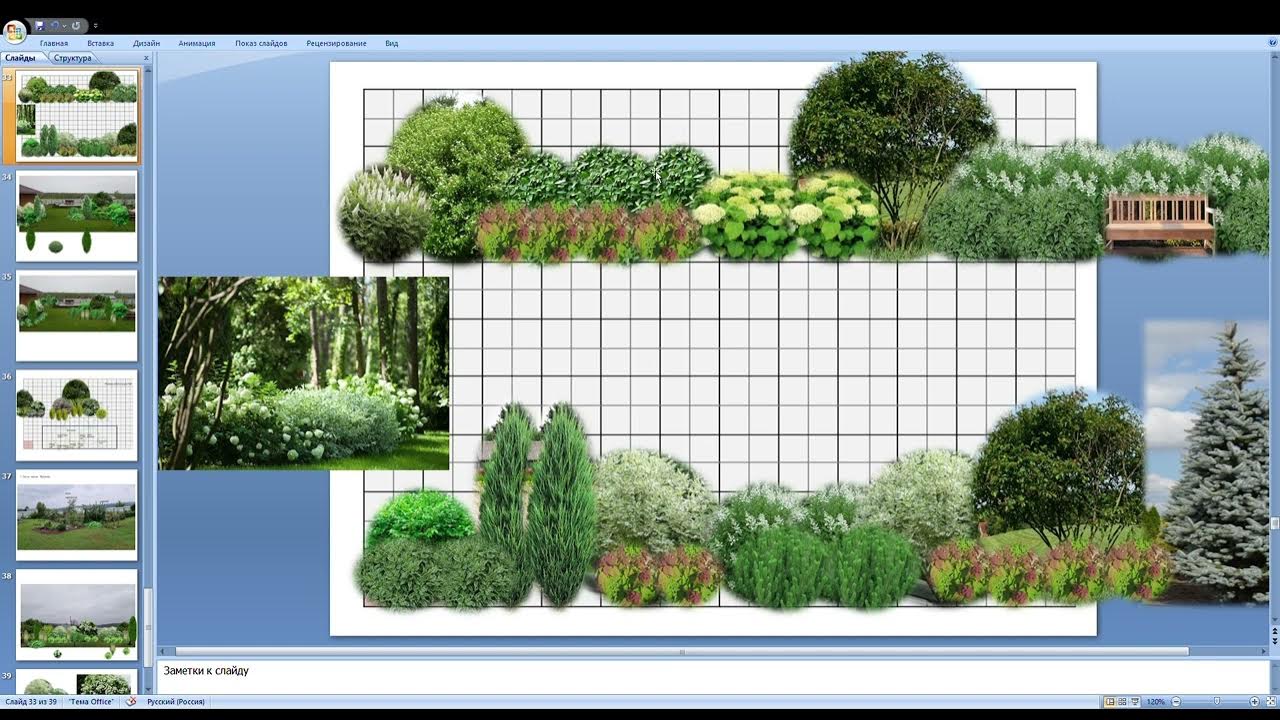Select slide 37 thumbnail
Screen dimensions: 1280x720
(x=77, y=515)
